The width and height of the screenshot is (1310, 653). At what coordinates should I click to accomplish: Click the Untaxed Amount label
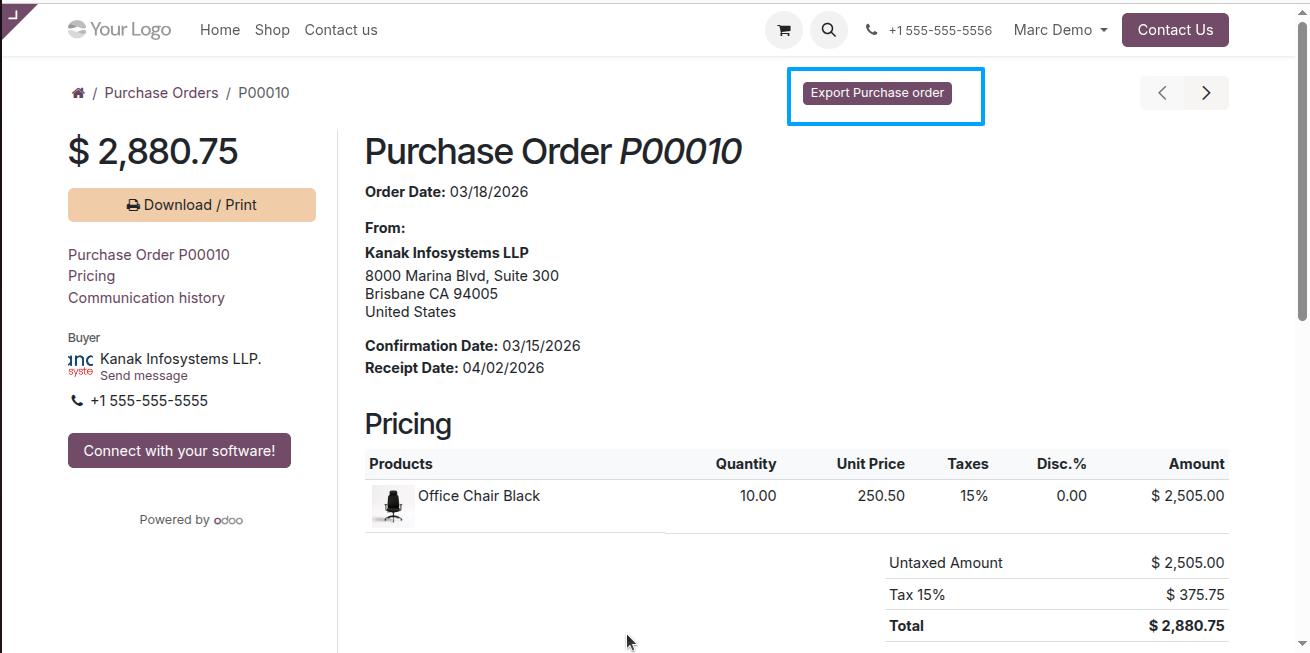pyautogui.click(x=946, y=563)
